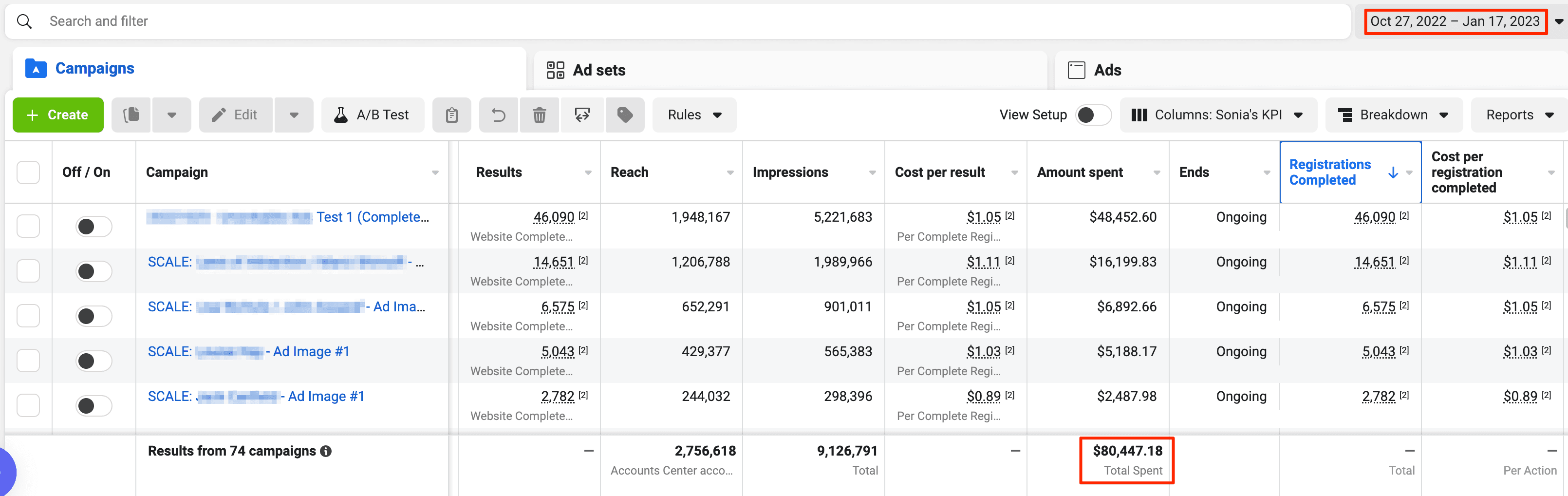Toggle on the Test 1 (Complete...) campaign
This screenshot has width=1568, height=496.
tap(93, 227)
